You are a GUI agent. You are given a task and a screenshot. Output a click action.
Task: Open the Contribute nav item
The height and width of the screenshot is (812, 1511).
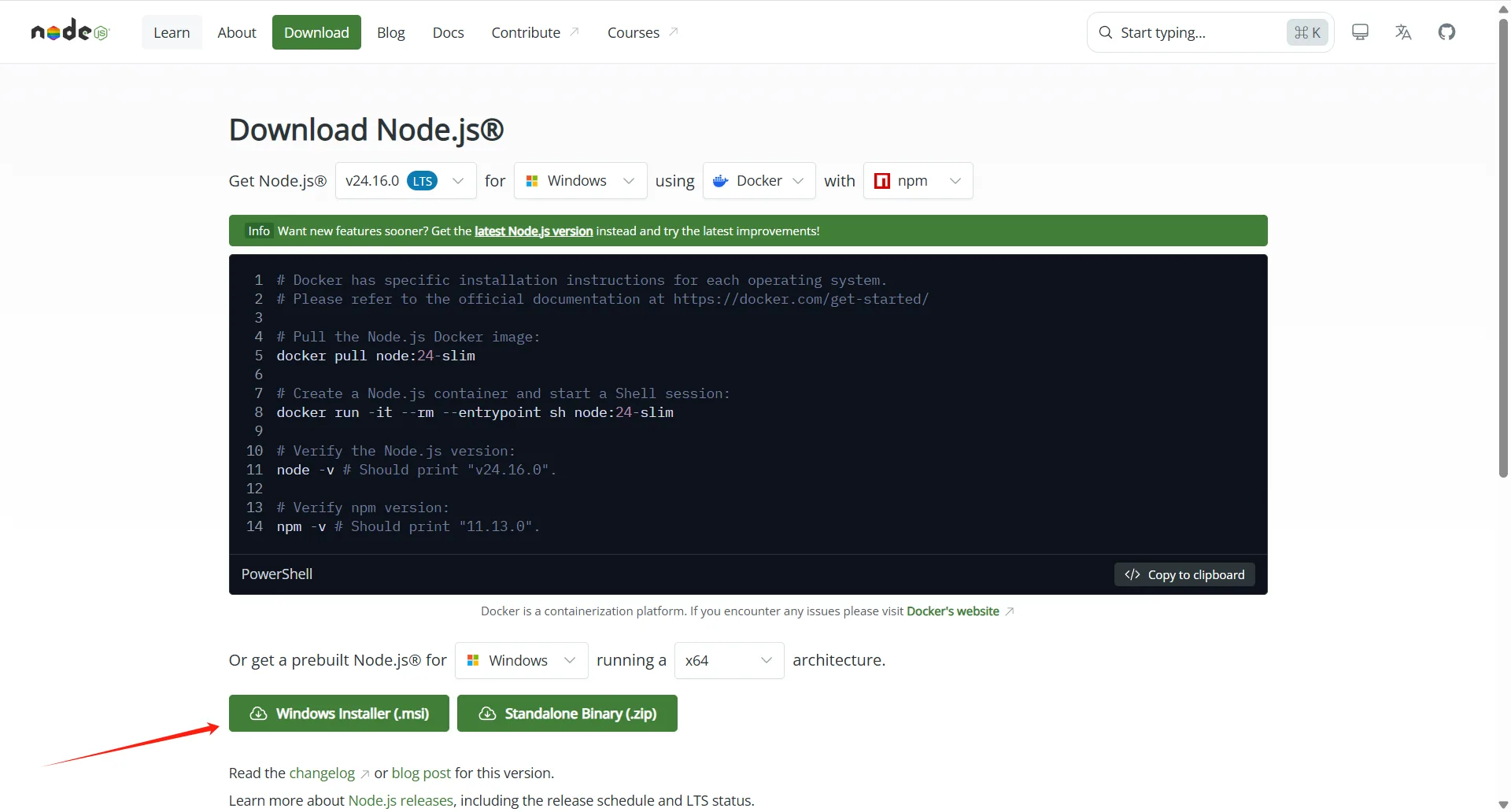pyautogui.click(x=535, y=32)
